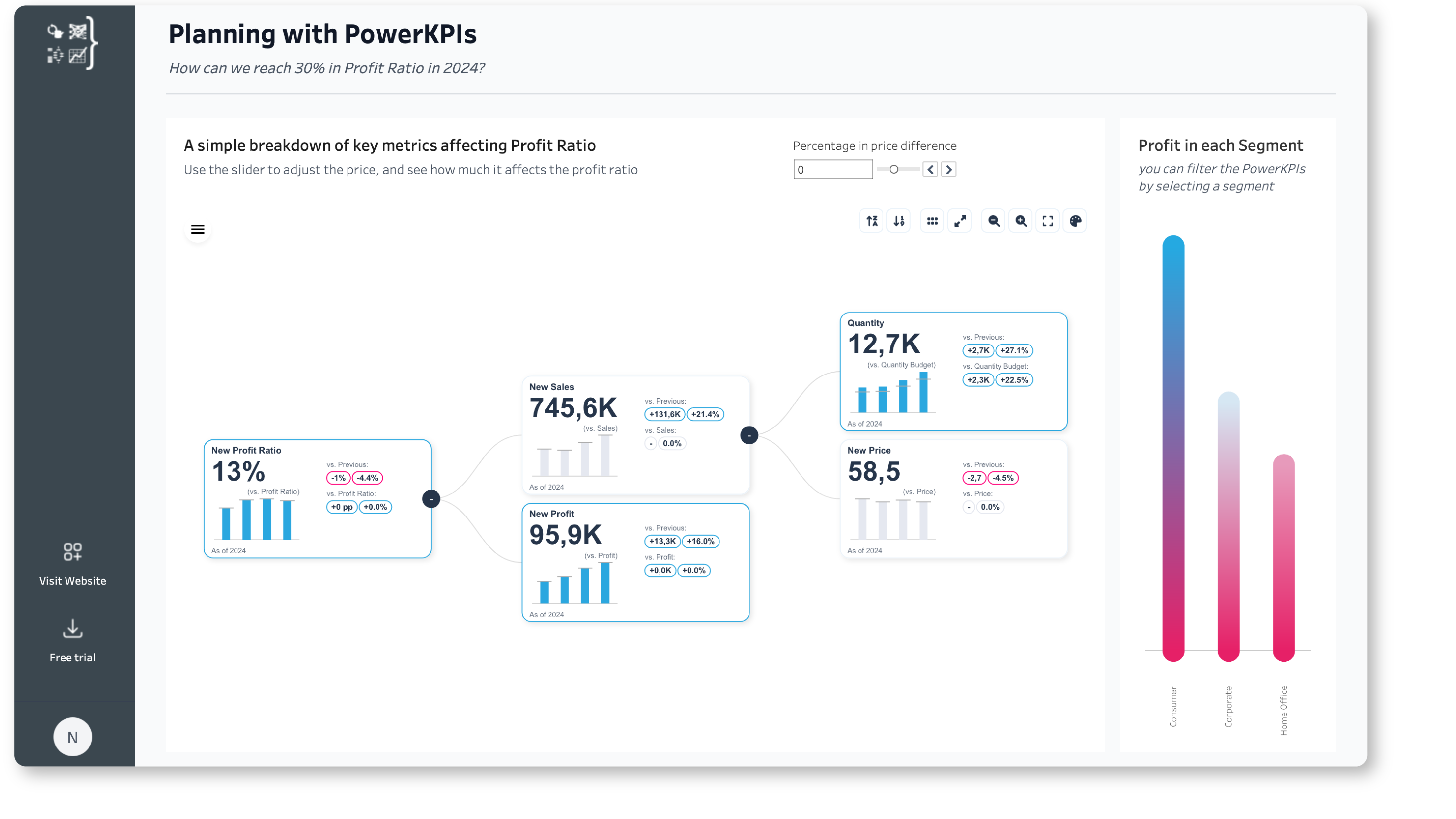Zoom out with the magnifier minus icon
Image resolution: width=1456 pixels, height=819 pixels.
tap(994, 221)
